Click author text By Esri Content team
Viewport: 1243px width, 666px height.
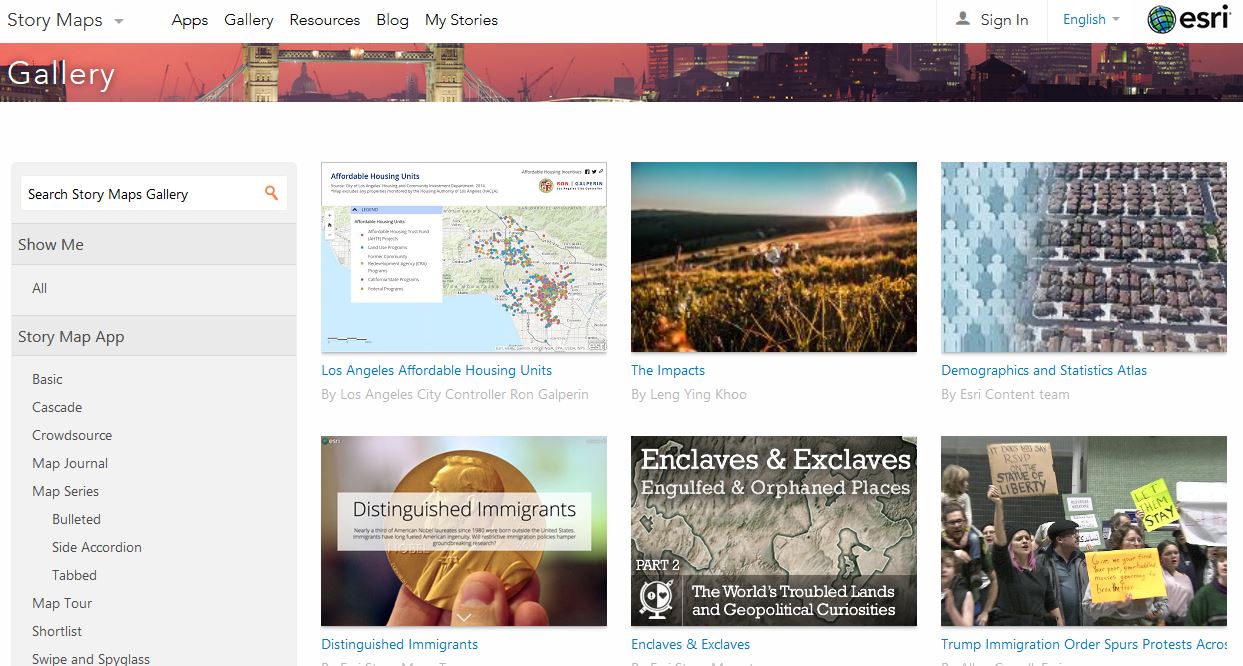tap(1005, 394)
